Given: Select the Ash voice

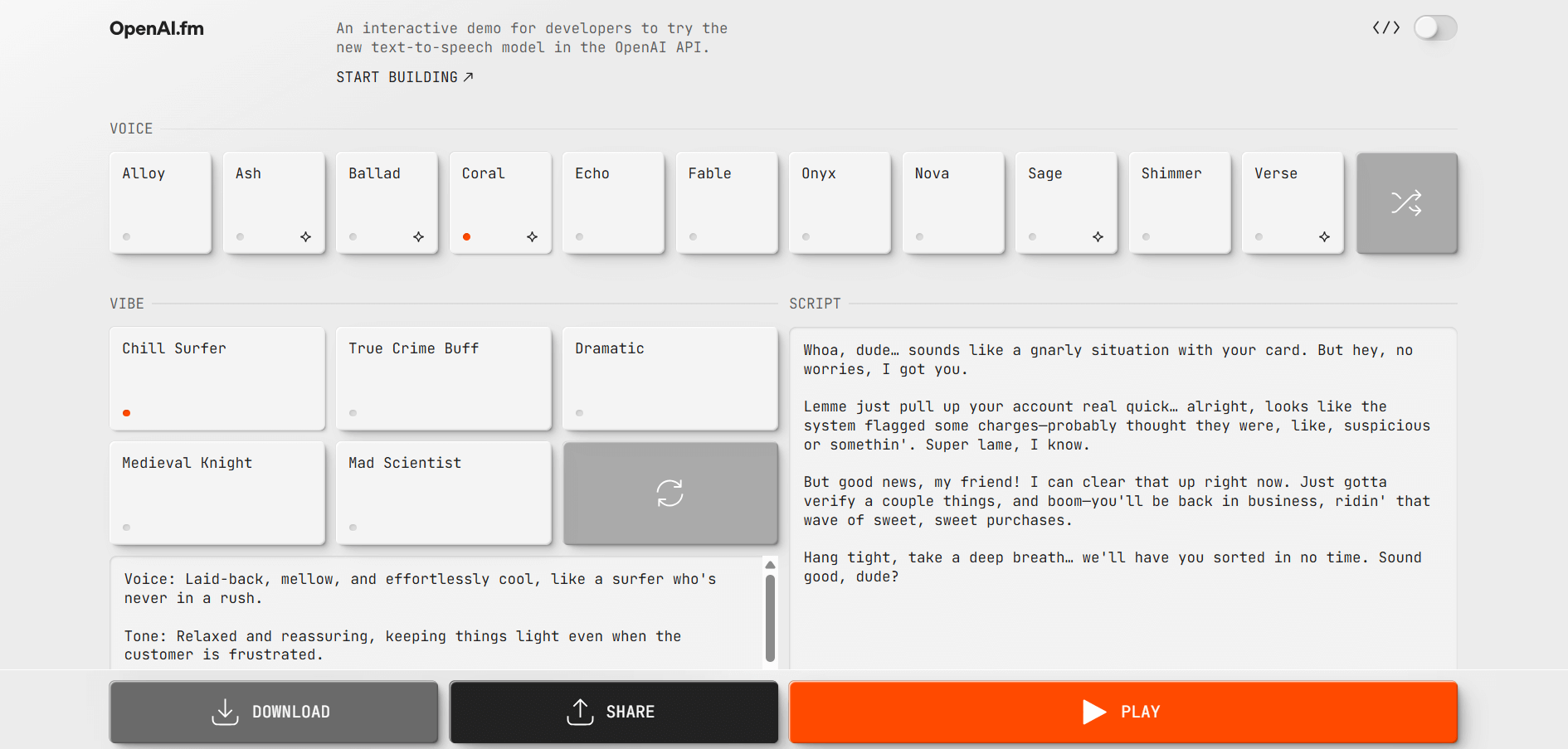Looking at the screenshot, I should pyautogui.click(x=274, y=202).
